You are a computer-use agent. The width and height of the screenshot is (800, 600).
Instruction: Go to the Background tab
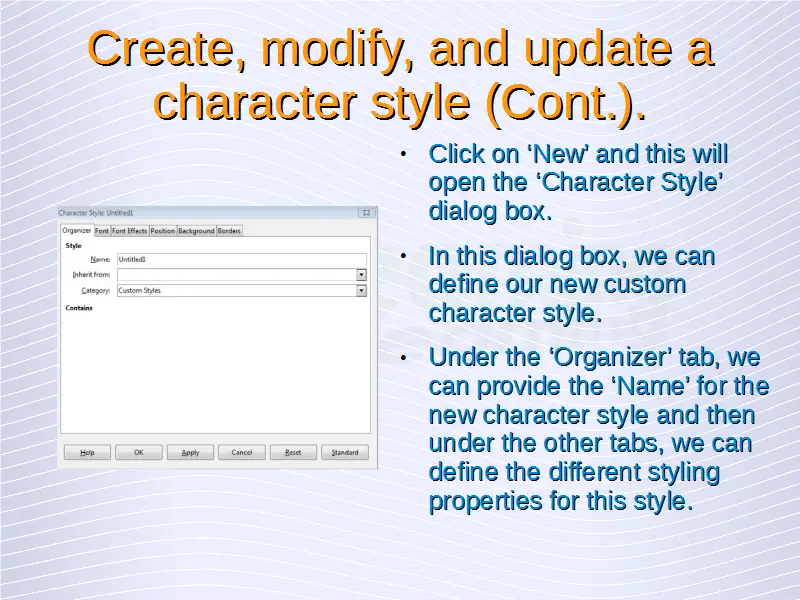click(x=196, y=231)
